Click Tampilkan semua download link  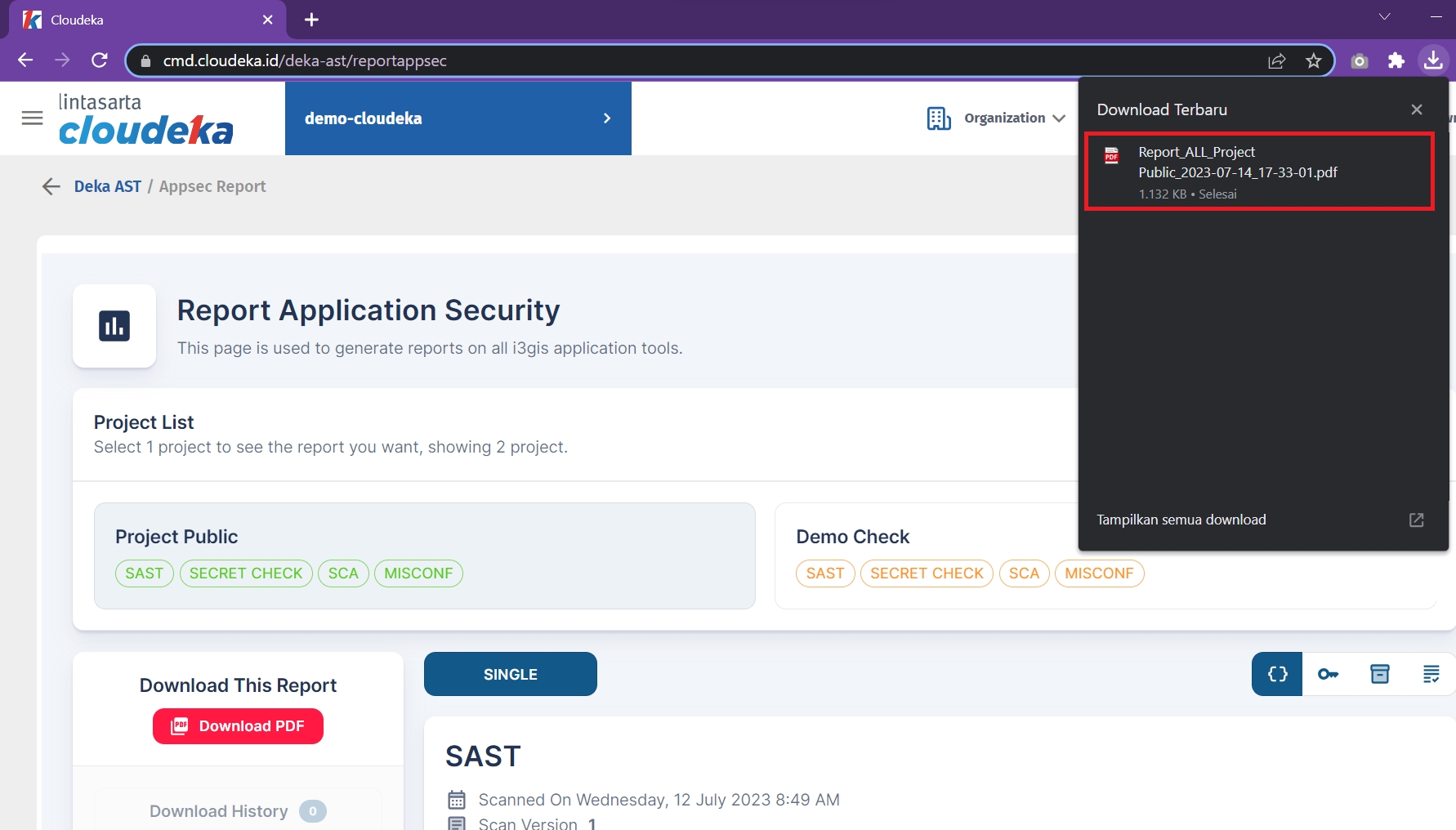(x=1181, y=520)
